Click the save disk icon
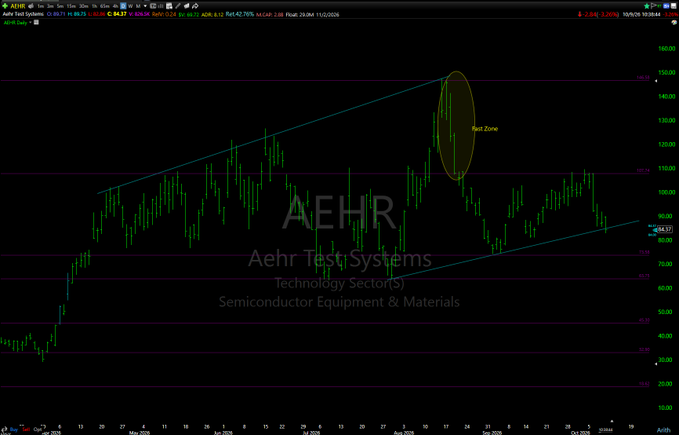 tap(673, 6)
